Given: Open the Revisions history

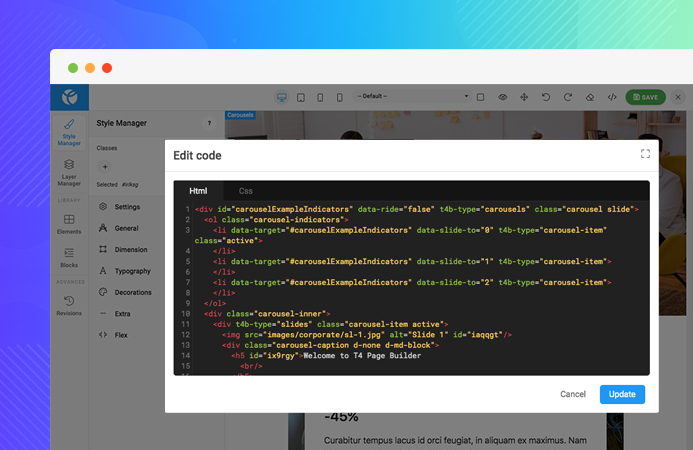Looking at the screenshot, I should [x=69, y=305].
